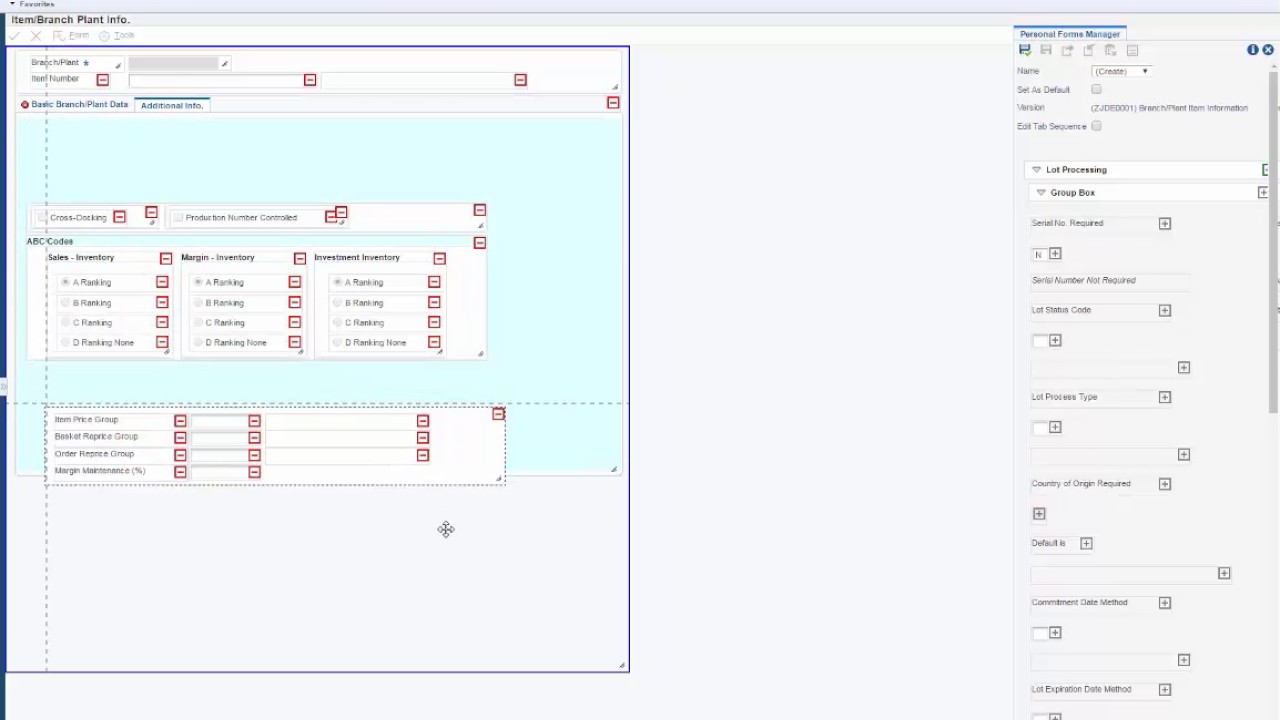Remove the tab control via its minus icon

coord(613,103)
